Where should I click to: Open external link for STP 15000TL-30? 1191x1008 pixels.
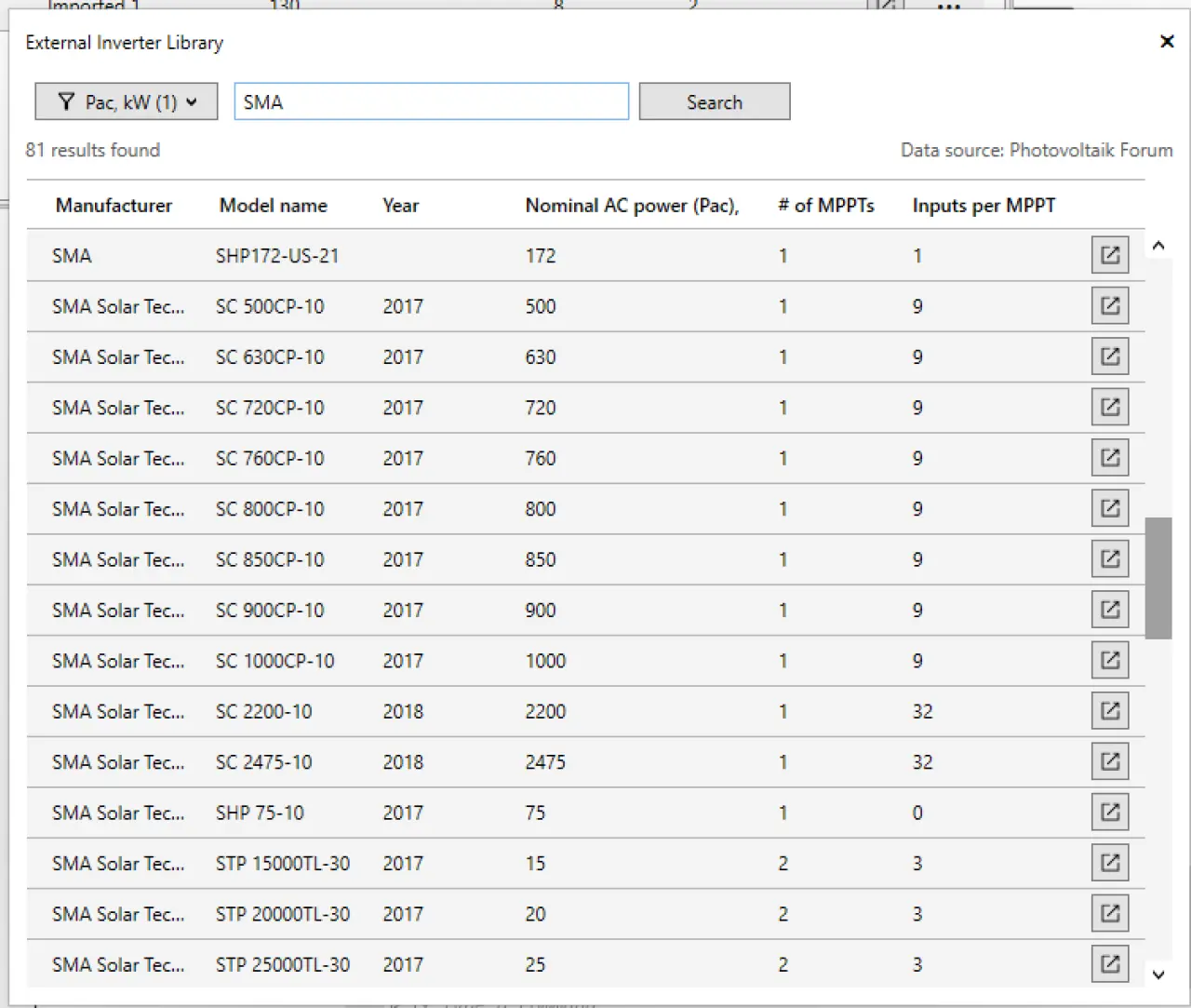[x=1109, y=863]
